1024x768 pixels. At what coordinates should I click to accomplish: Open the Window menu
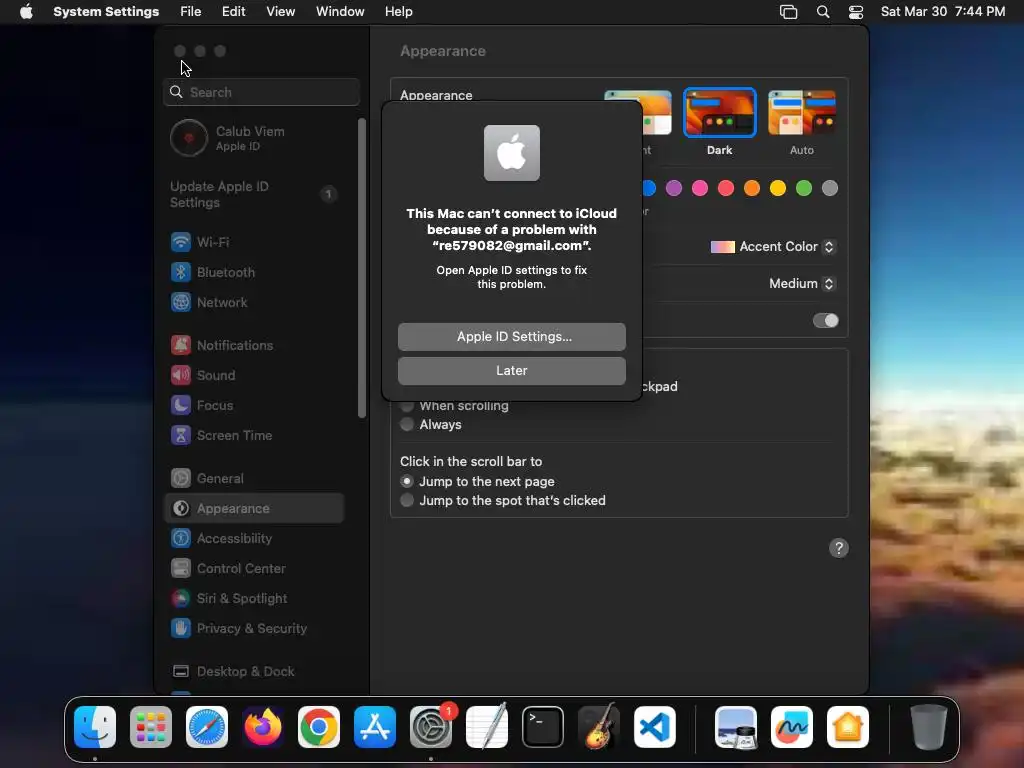[340, 12]
